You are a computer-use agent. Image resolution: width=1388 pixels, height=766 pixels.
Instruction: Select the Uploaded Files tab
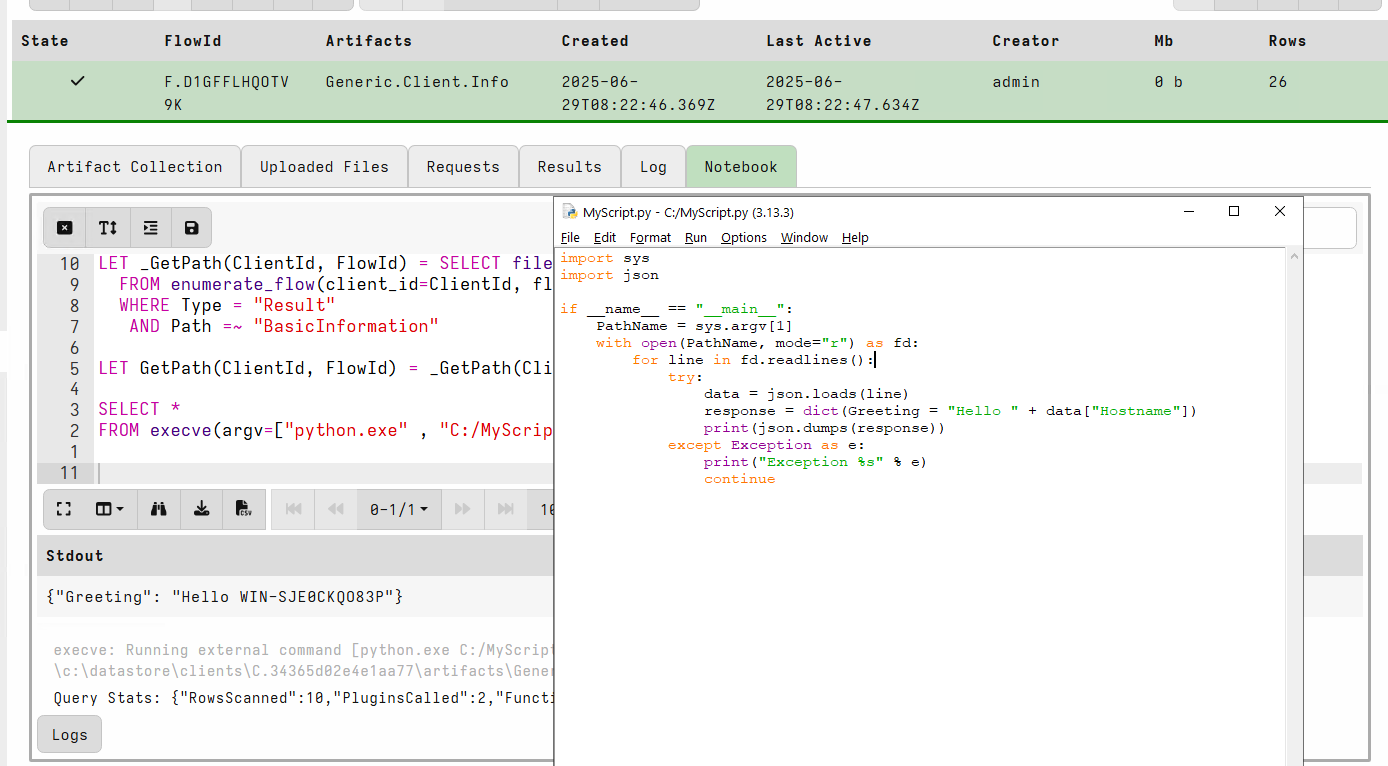(x=324, y=166)
